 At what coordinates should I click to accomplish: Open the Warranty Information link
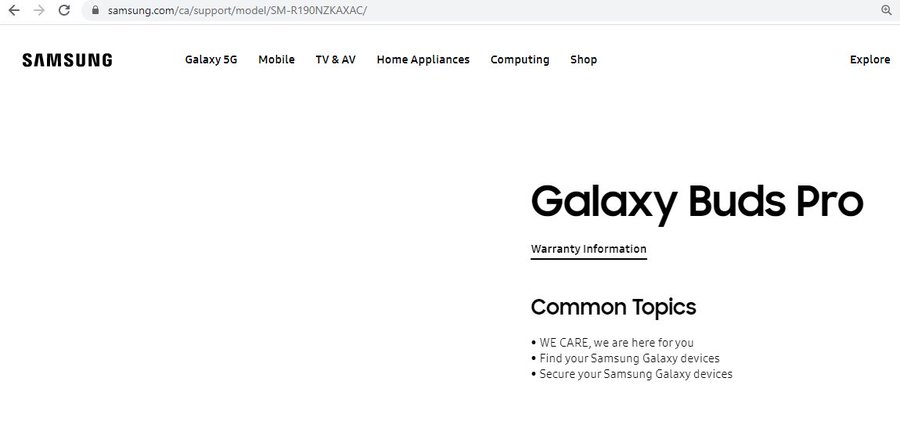tap(588, 249)
